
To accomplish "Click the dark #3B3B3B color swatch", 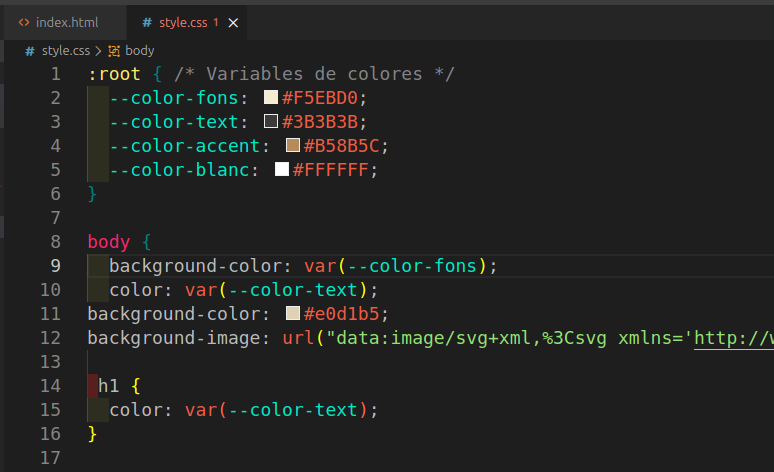I will coord(271,122).
